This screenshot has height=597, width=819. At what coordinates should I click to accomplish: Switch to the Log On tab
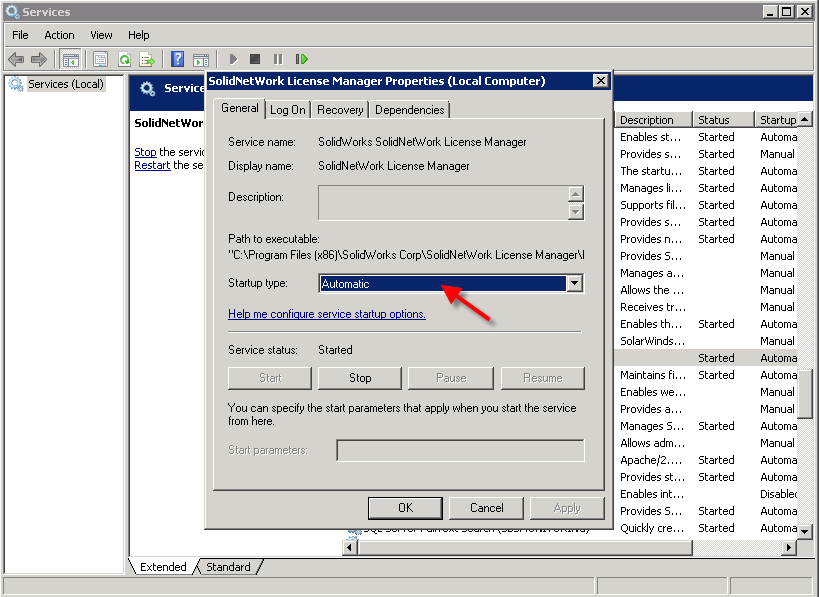click(x=288, y=110)
